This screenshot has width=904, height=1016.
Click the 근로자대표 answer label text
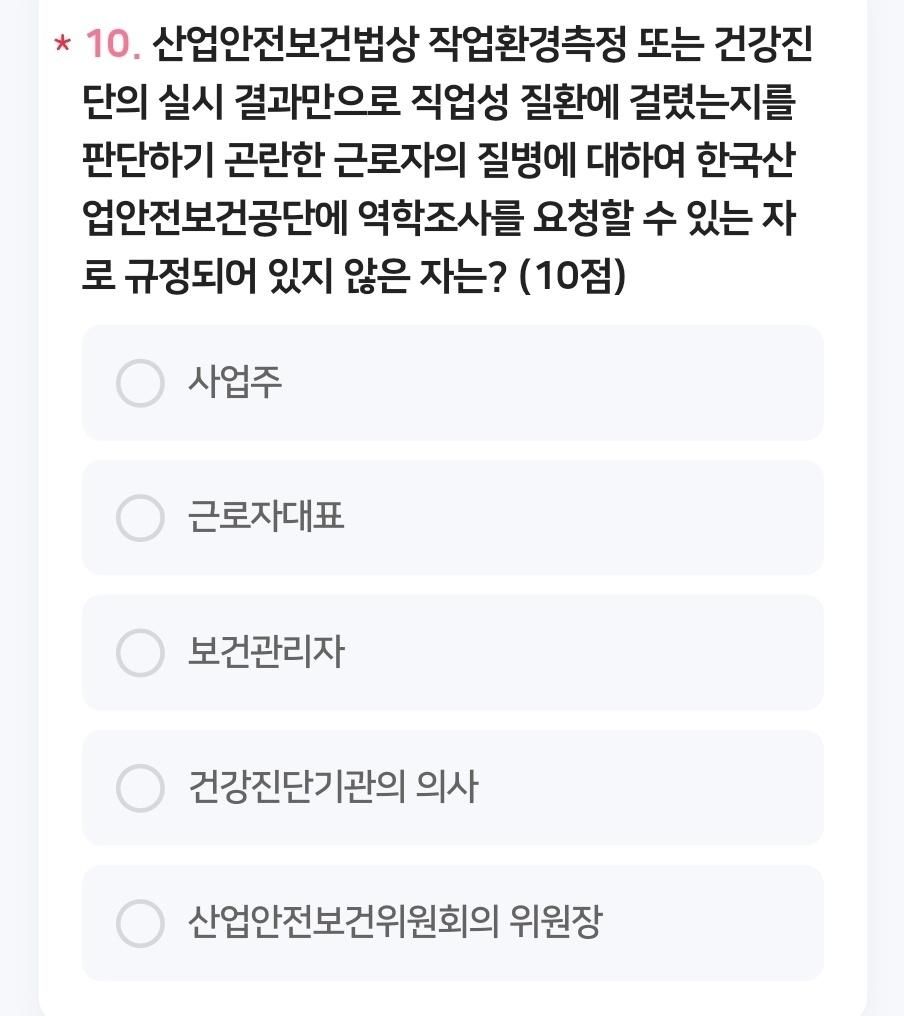pyautogui.click(x=266, y=517)
